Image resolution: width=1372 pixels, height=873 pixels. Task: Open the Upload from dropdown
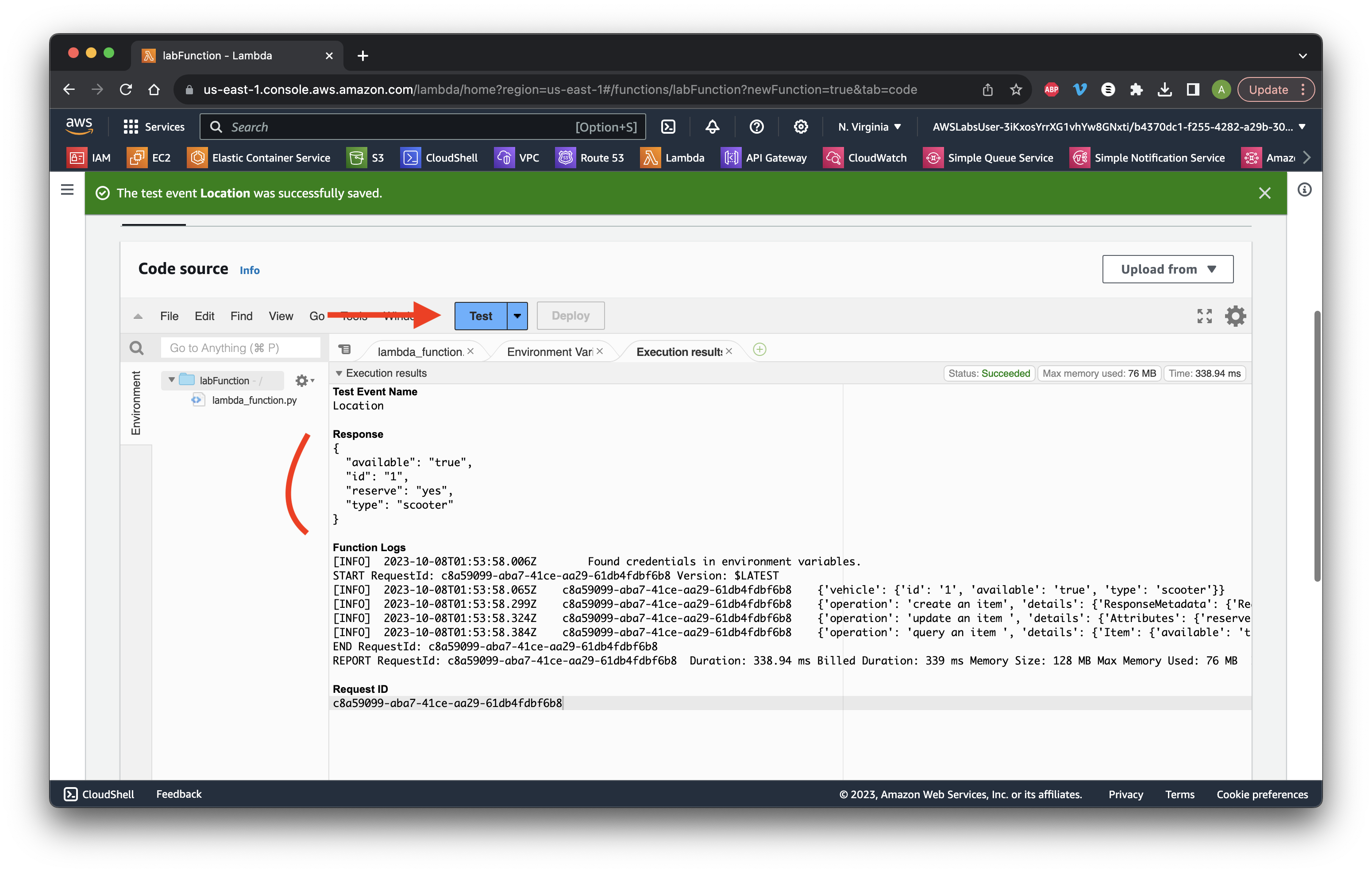[1168, 269]
